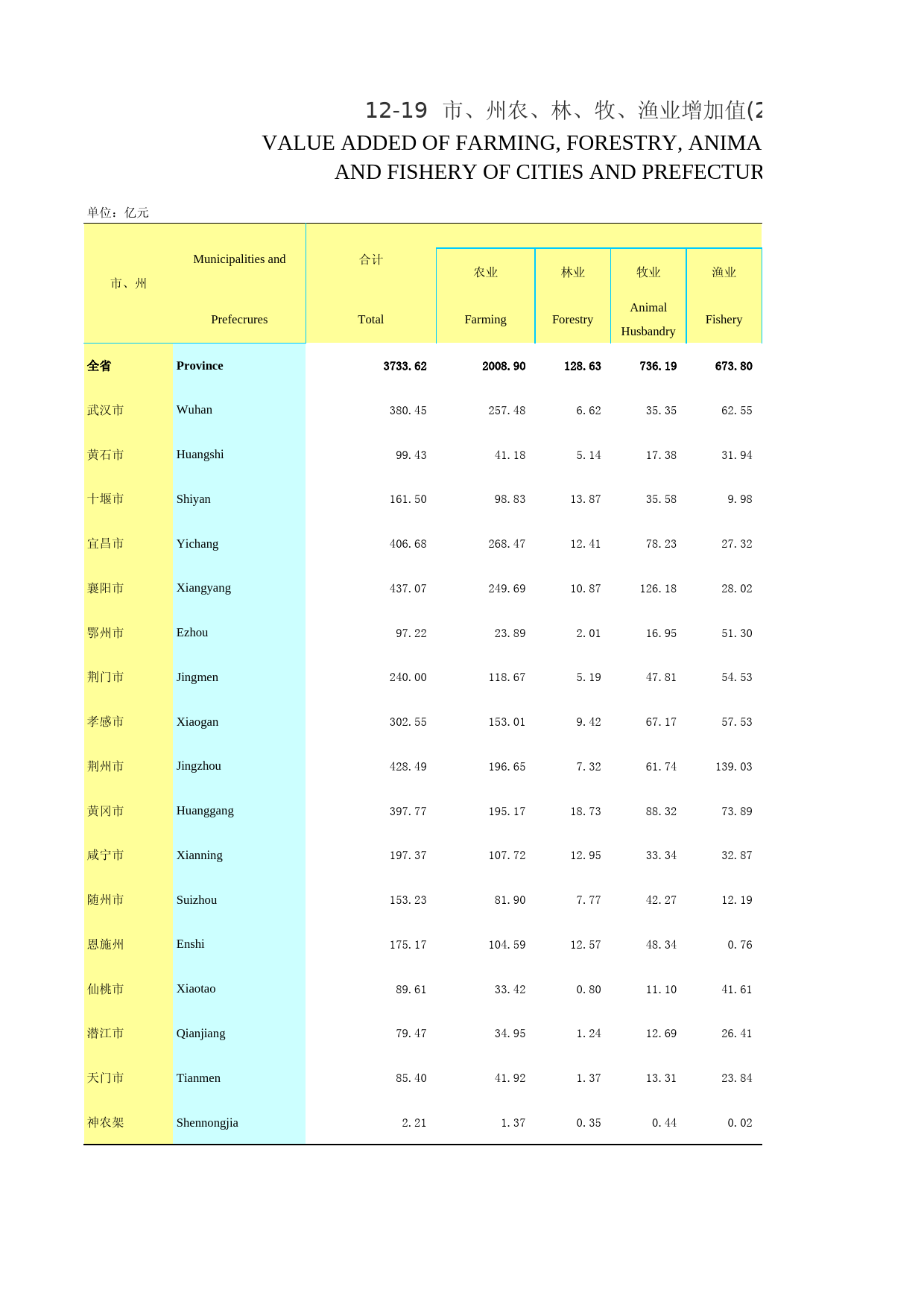Viewport: 924px width, 1307px height.
Task: Click Ezhou fishery value 51.30
Action: tap(737, 633)
